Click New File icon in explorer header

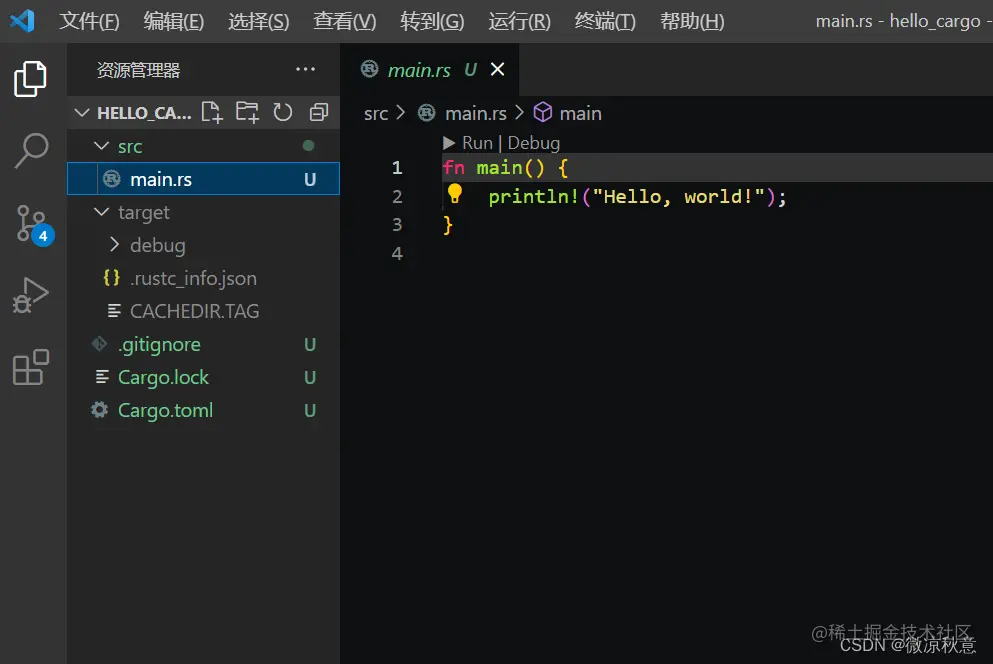point(212,113)
